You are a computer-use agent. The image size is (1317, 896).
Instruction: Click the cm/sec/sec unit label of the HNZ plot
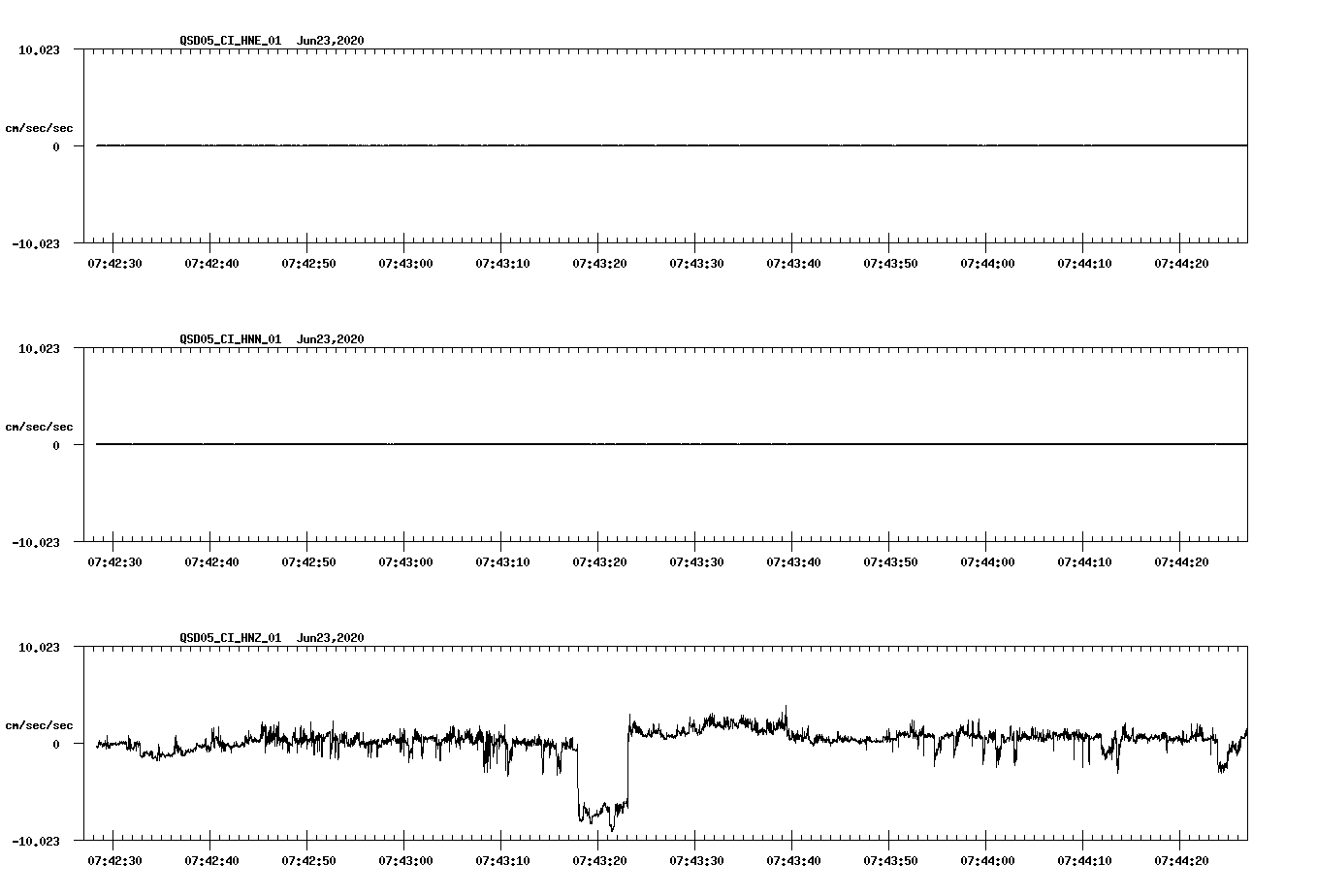(x=39, y=725)
